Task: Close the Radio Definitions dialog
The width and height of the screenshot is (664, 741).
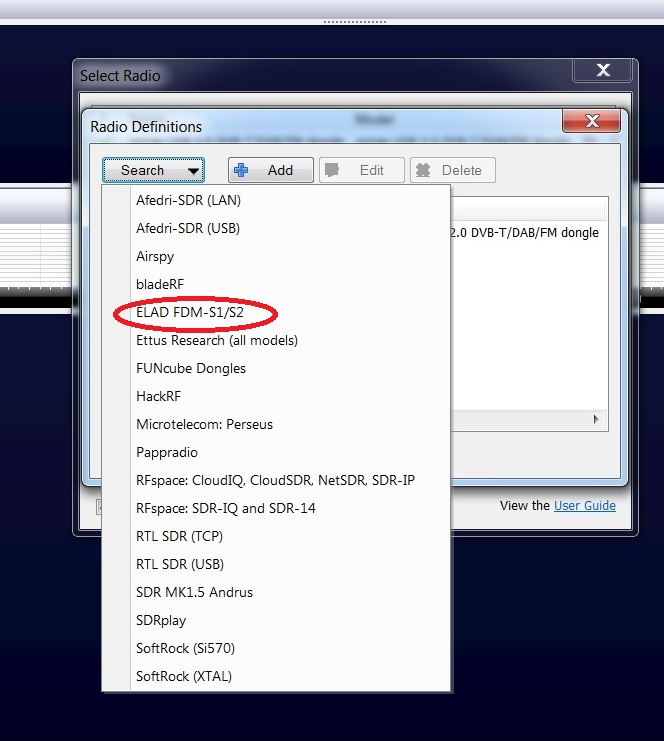Action: pos(591,121)
